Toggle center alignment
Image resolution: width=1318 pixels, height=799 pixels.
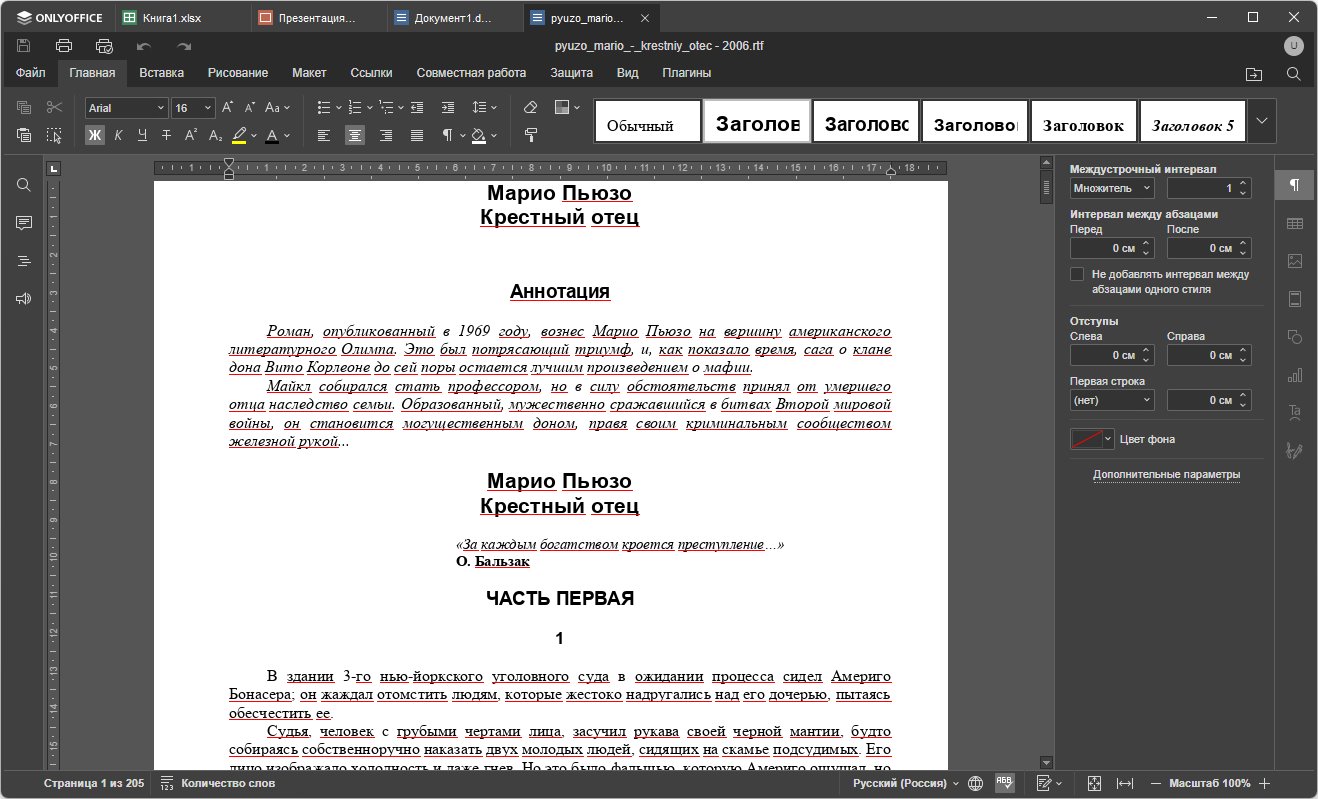click(x=355, y=135)
